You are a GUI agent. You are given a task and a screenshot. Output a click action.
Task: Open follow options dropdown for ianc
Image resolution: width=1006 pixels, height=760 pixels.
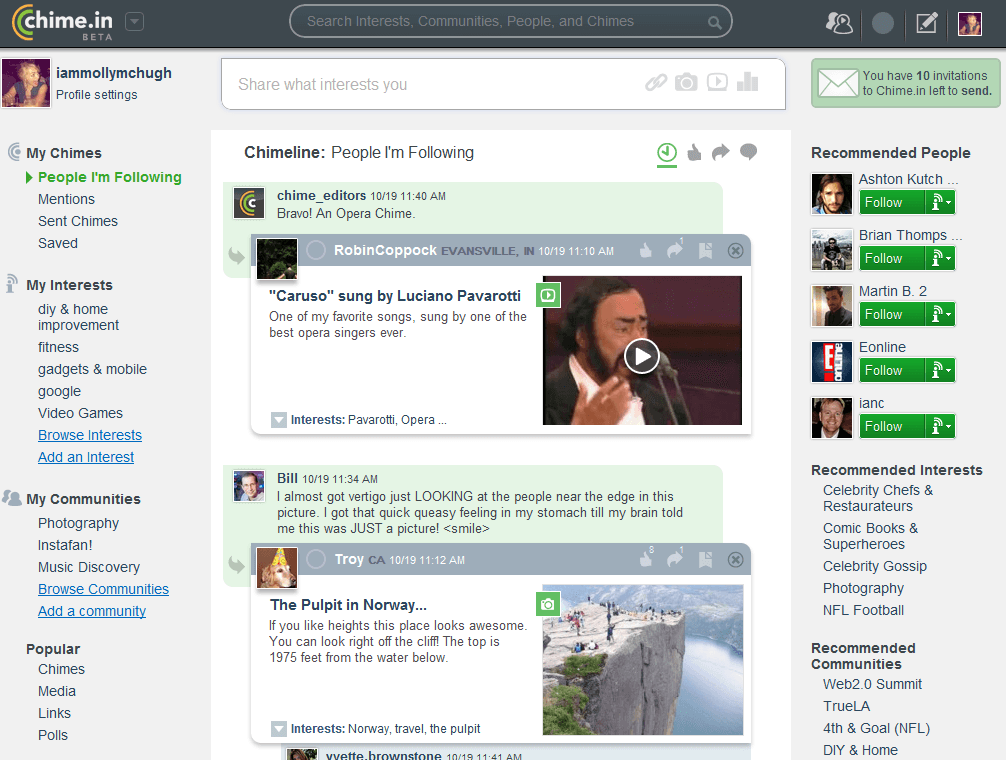click(941, 426)
